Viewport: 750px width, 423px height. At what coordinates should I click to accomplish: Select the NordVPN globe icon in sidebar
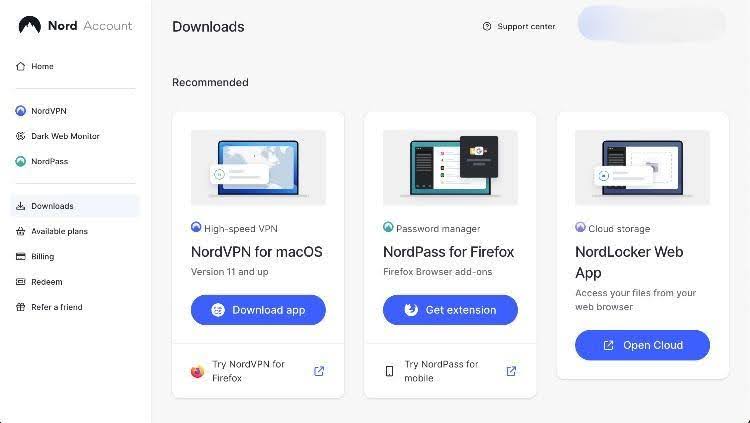[21, 111]
